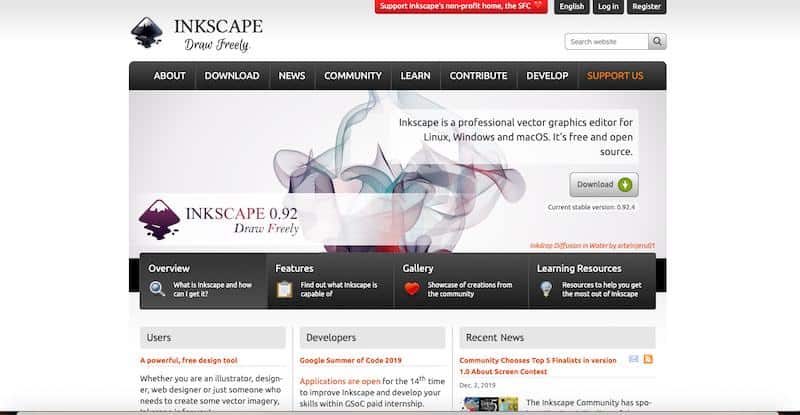Click the Log in button

pos(608,7)
